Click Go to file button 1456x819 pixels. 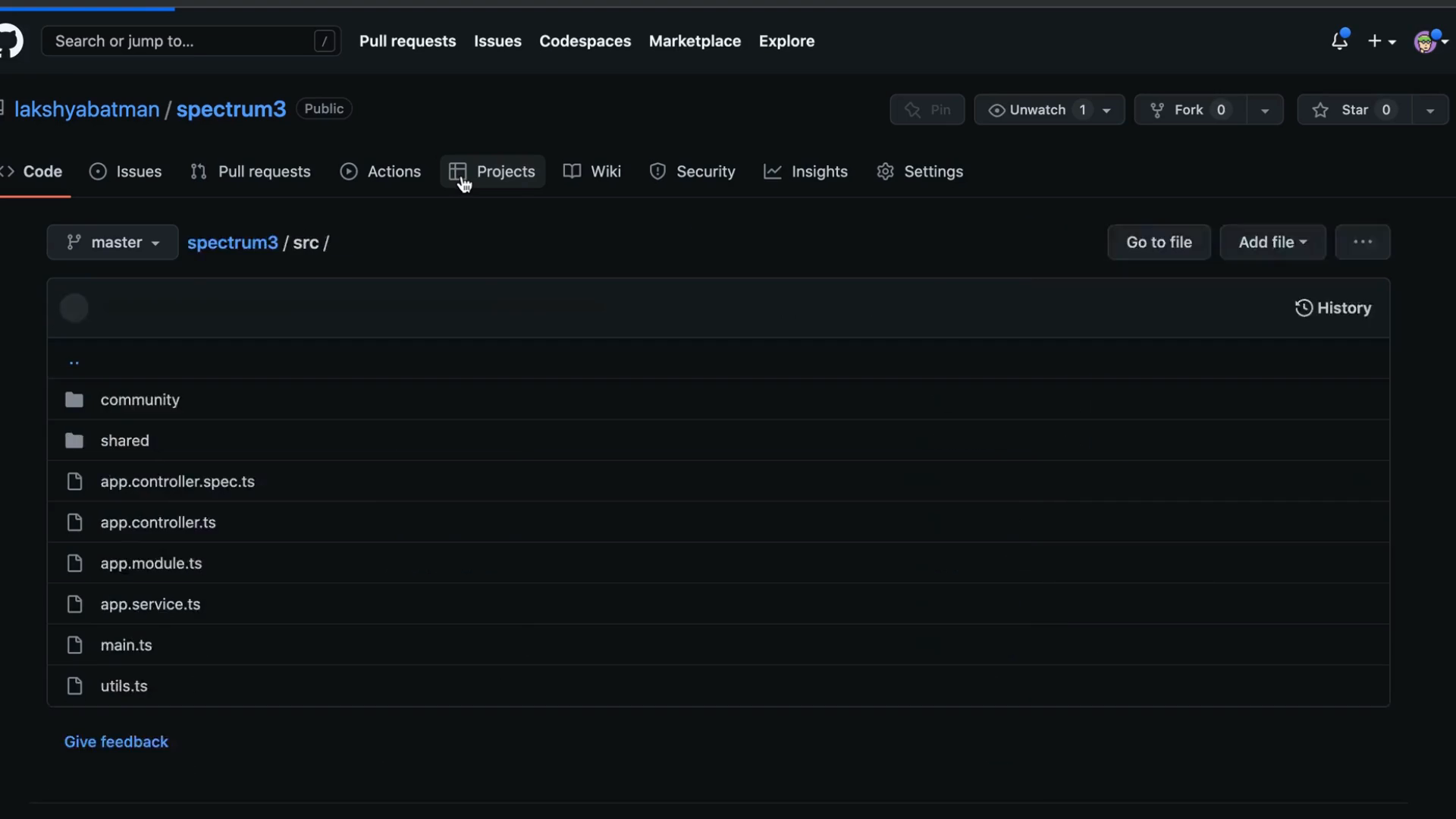[x=1159, y=243]
